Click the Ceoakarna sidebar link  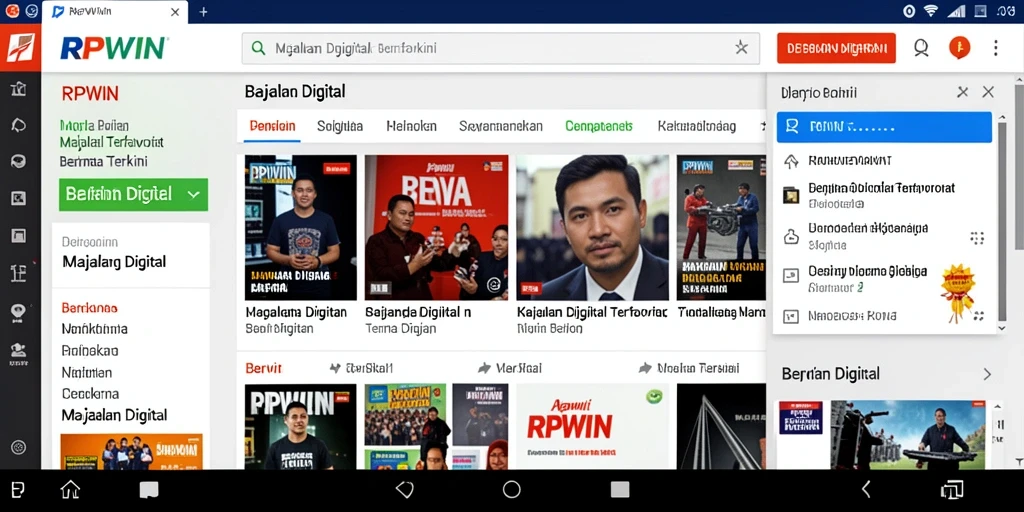pos(90,394)
